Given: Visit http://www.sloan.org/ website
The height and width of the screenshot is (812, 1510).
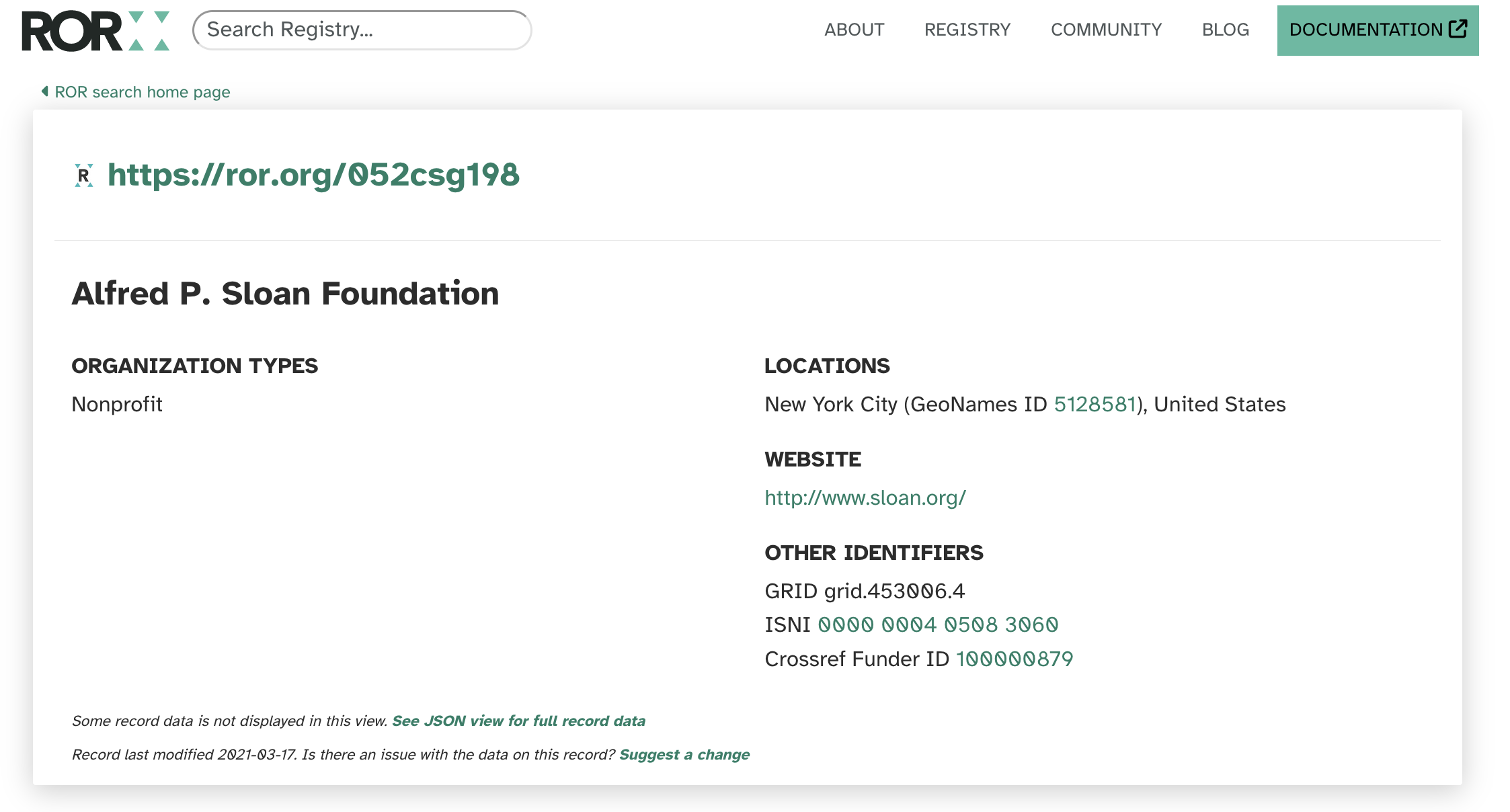Looking at the screenshot, I should (865, 498).
